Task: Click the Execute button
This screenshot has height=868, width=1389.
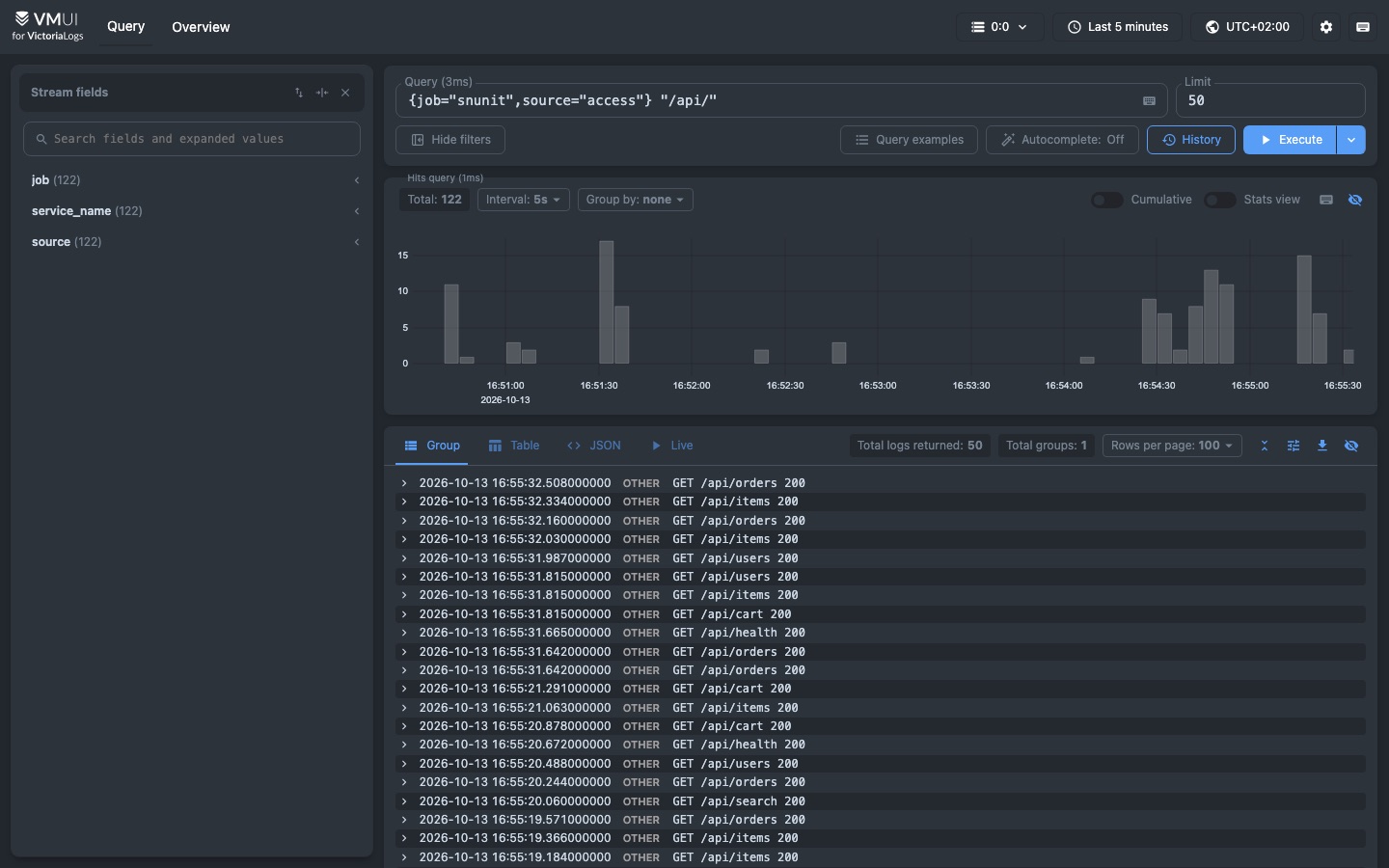Action: [x=1290, y=140]
